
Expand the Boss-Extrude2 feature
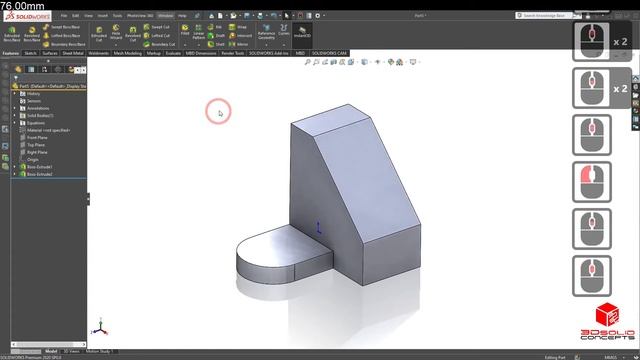point(15,174)
